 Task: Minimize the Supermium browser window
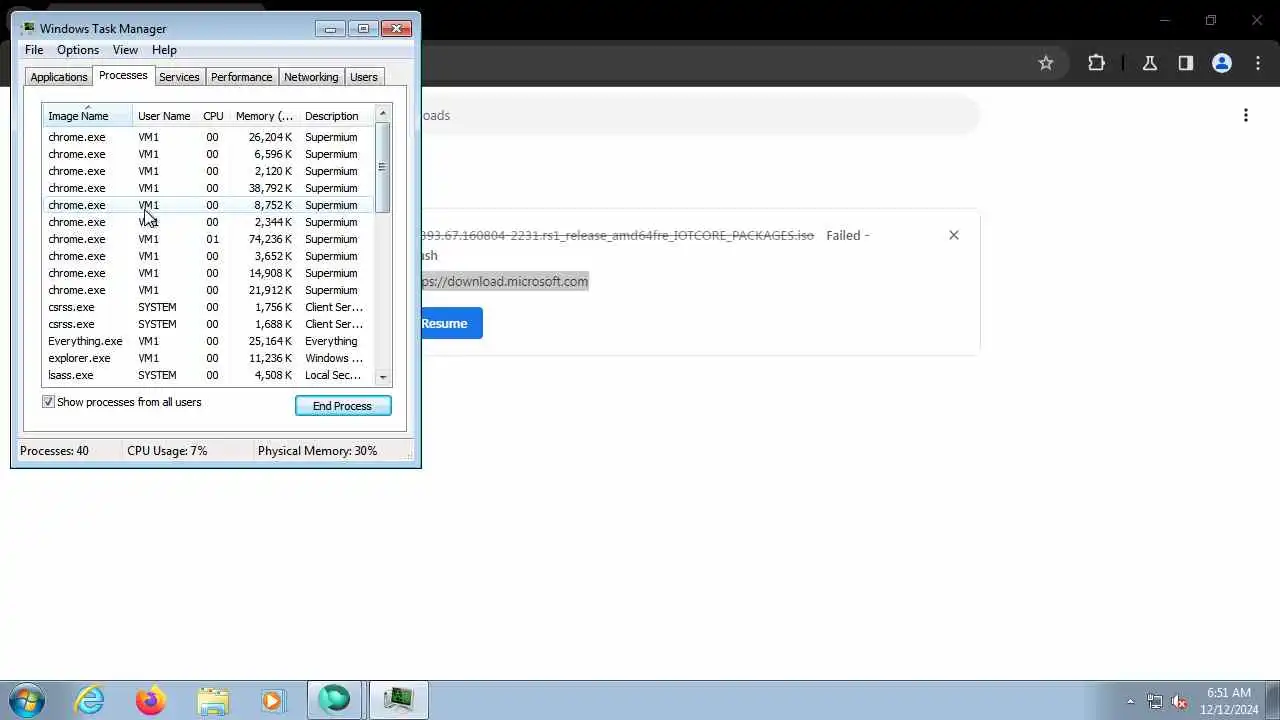[x=1165, y=20]
